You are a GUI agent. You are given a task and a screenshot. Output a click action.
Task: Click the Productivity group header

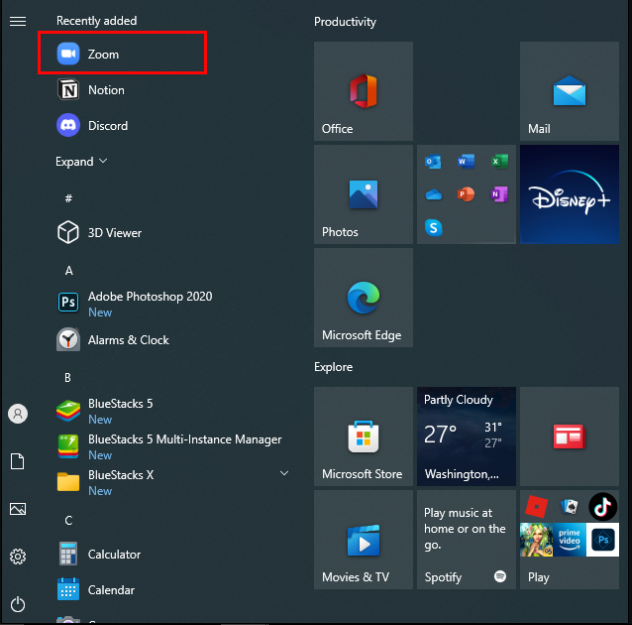345,22
